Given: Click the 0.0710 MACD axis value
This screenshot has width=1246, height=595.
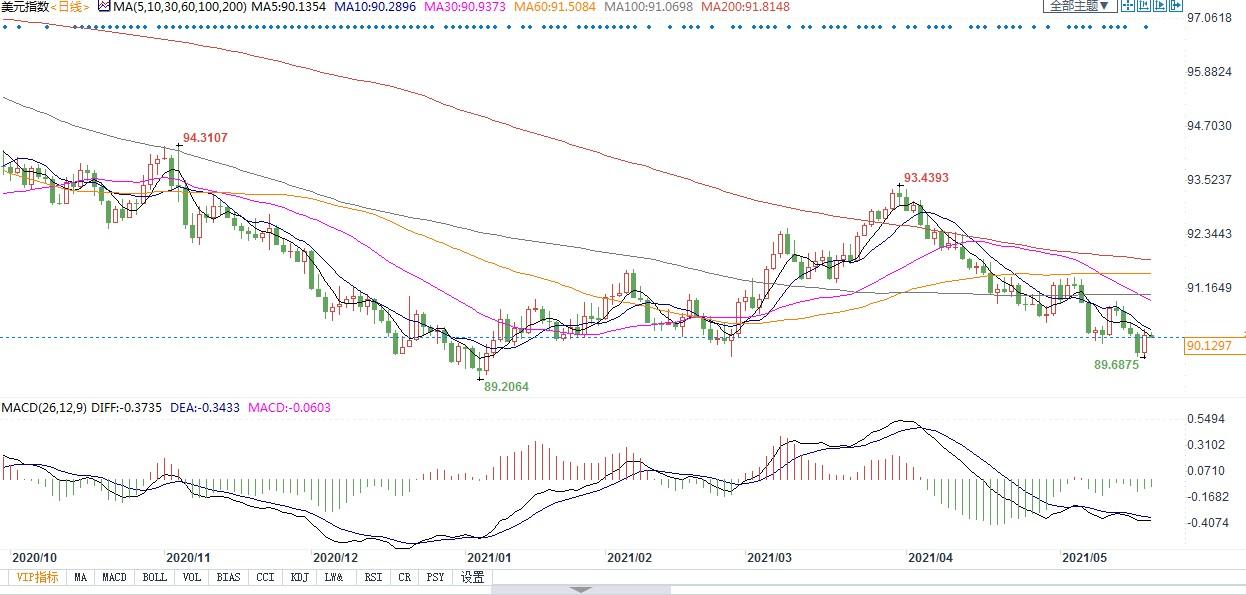Looking at the screenshot, I should point(1206,470).
